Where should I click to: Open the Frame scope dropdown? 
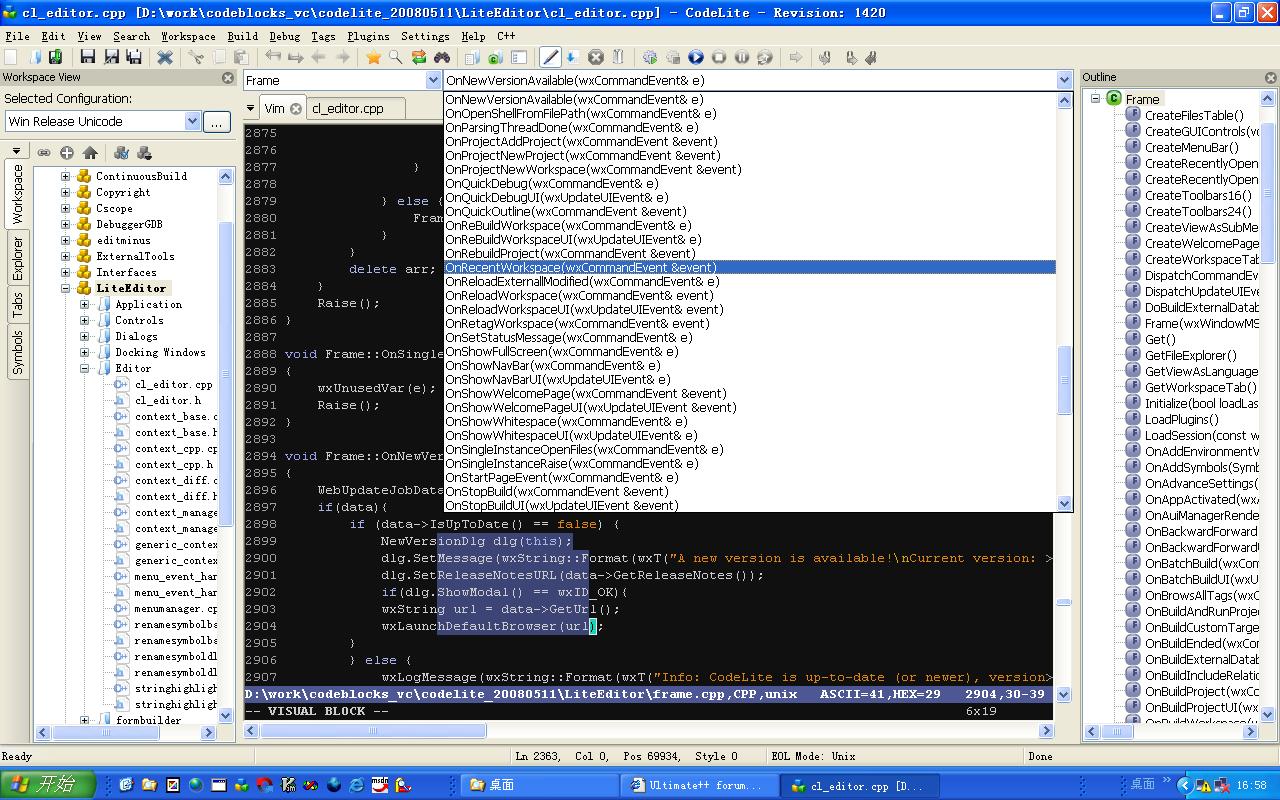click(x=433, y=81)
